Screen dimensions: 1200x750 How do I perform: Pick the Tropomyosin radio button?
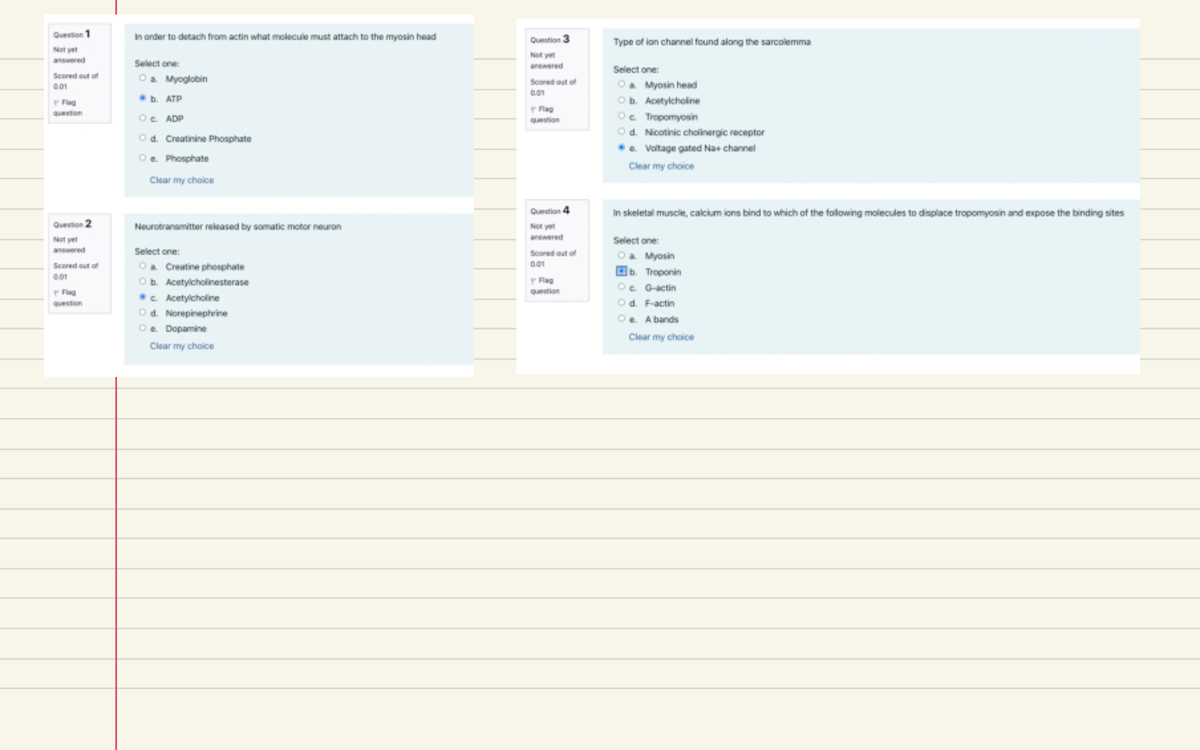click(x=622, y=116)
